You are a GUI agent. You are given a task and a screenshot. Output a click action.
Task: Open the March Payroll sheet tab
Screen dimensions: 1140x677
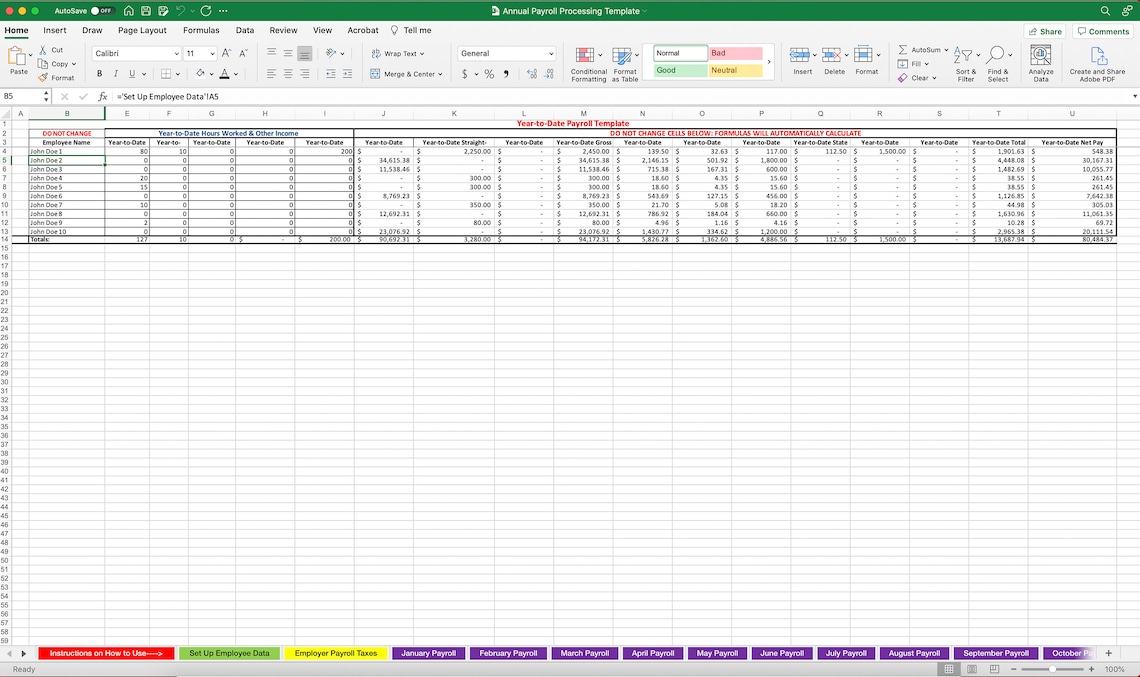click(x=584, y=652)
